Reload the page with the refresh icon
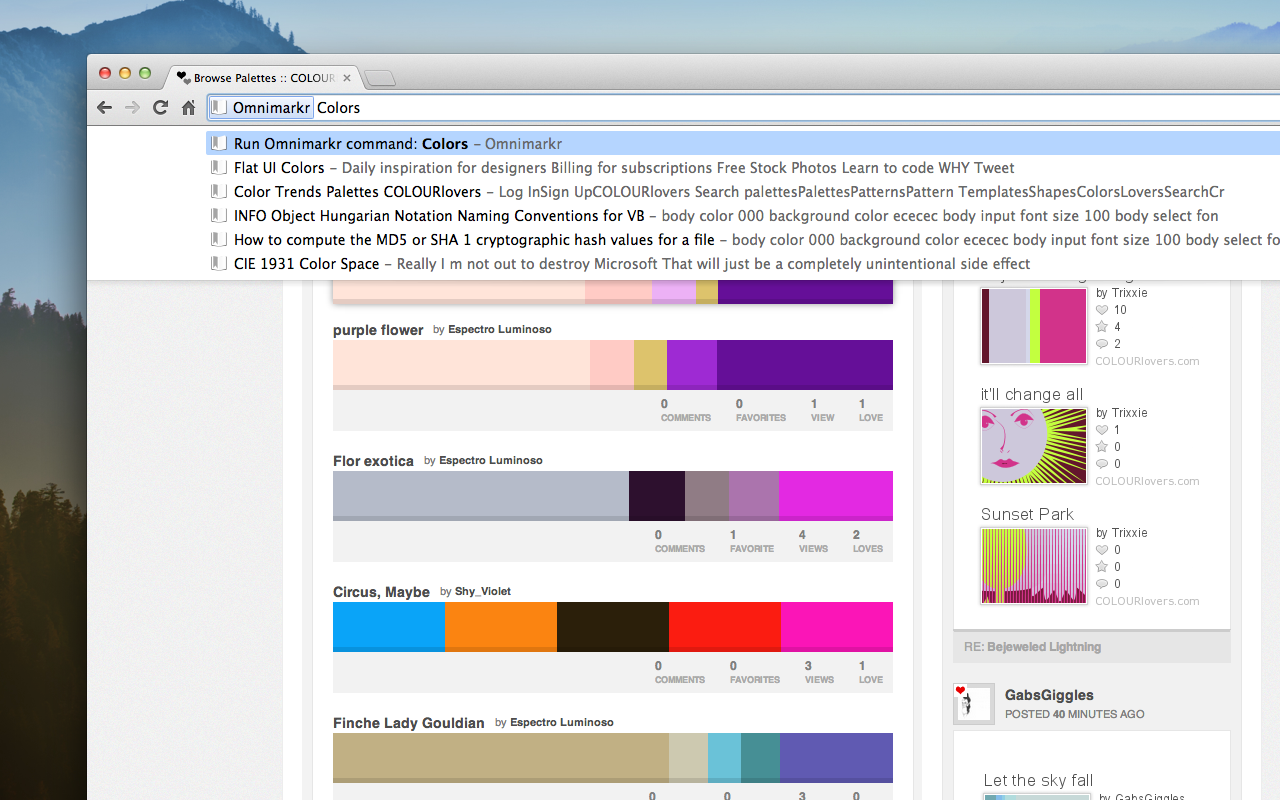This screenshot has width=1280, height=800. [160, 107]
